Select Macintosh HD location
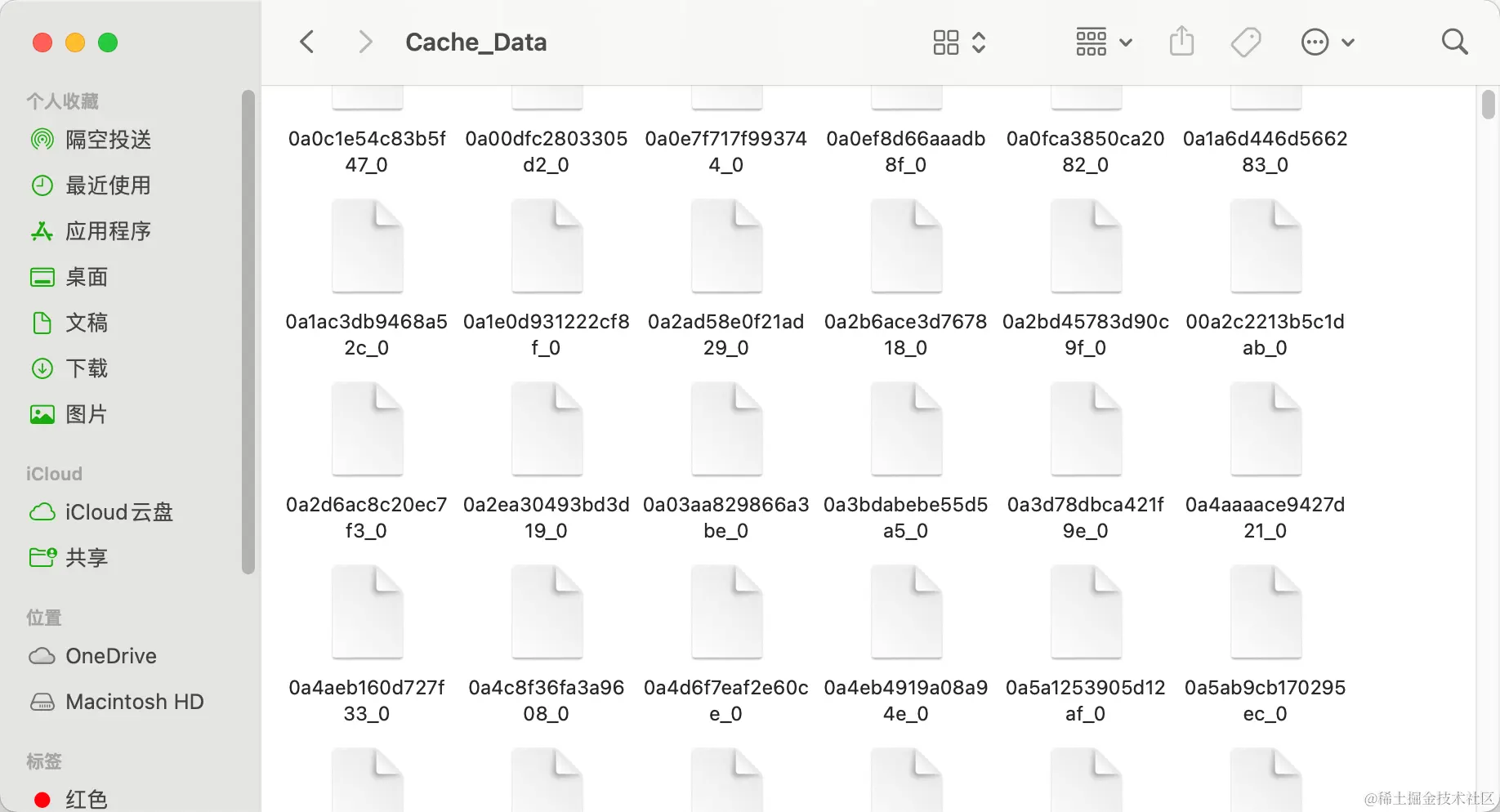Image resolution: width=1500 pixels, height=812 pixels. click(134, 702)
